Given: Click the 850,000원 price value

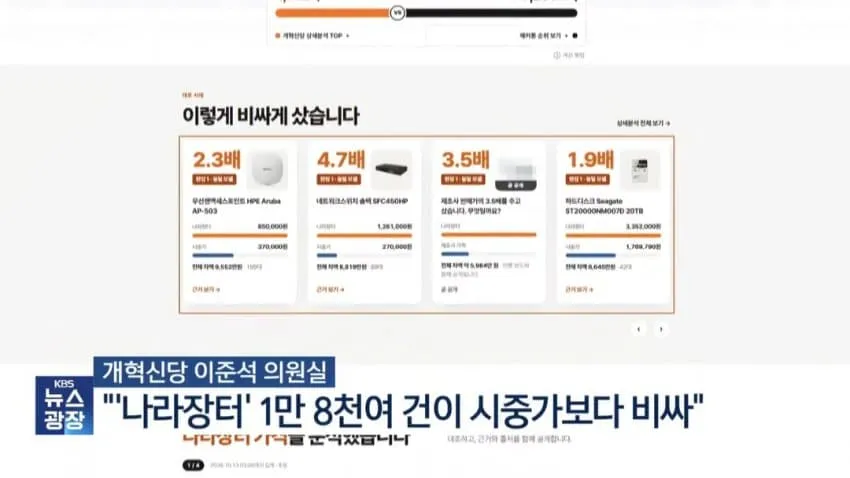Looking at the screenshot, I should pos(272,227).
